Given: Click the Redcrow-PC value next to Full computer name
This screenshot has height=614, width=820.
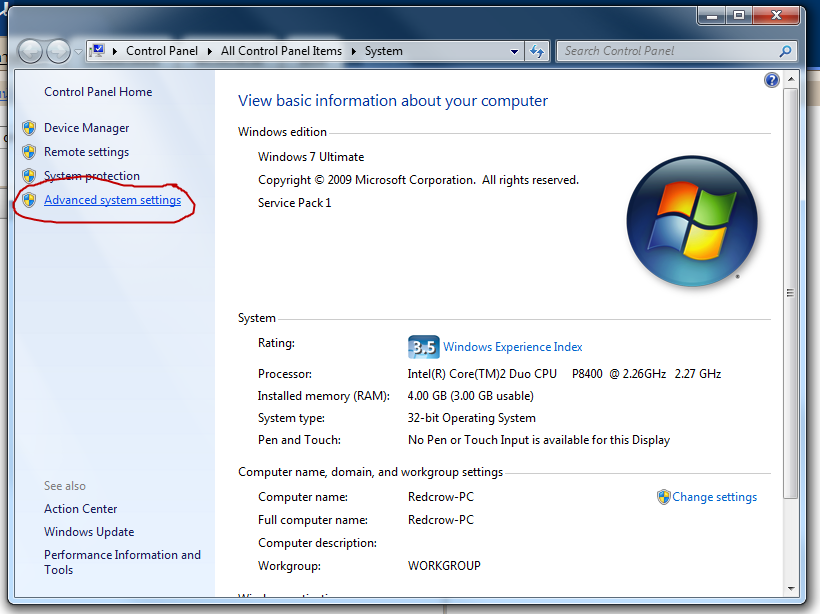Looking at the screenshot, I should pos(441,520).
